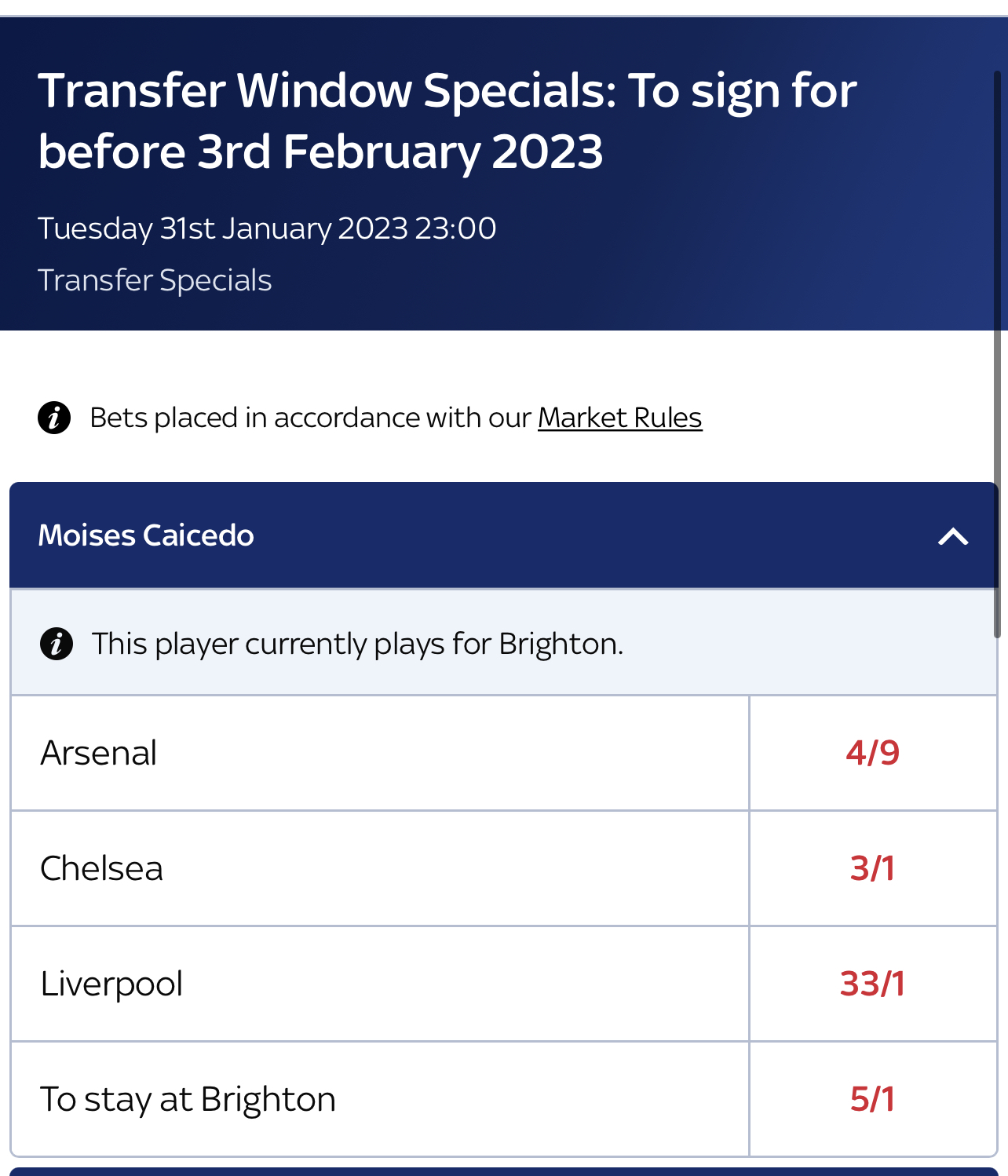1008x1176 pixels.
Task: Click the info icon beside Market Rules notice
Action: click(54, 418)
